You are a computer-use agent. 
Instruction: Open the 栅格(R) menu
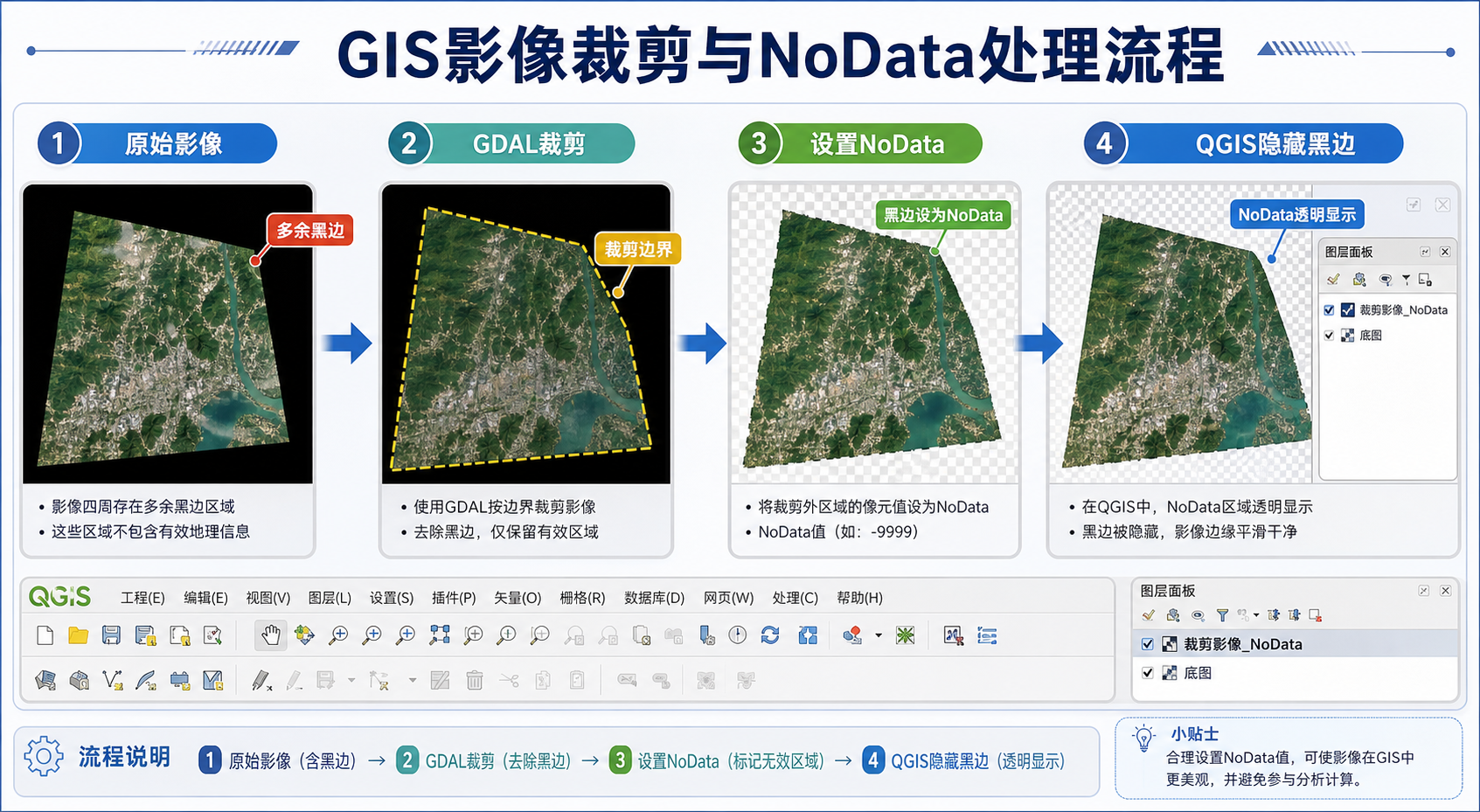pyautogui.click(x=582, y=598)
